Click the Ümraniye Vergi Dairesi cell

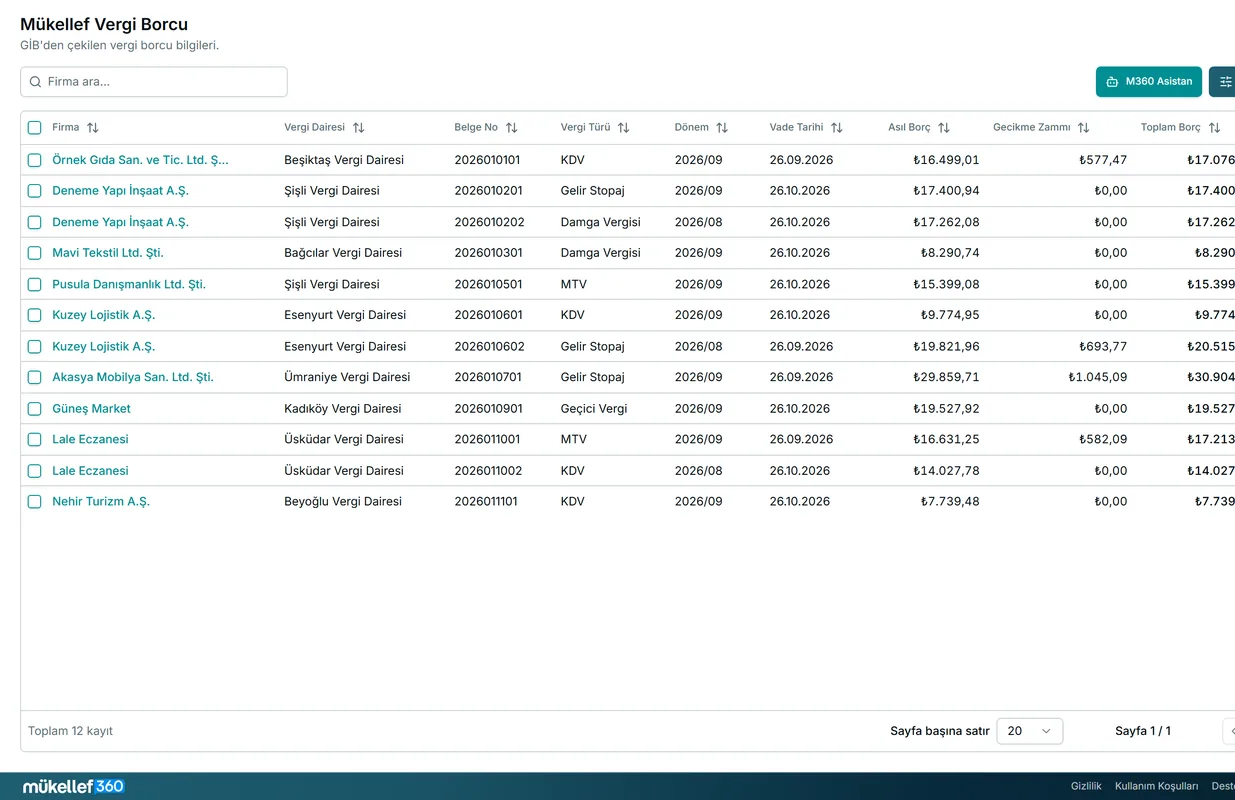click(347, 377)
